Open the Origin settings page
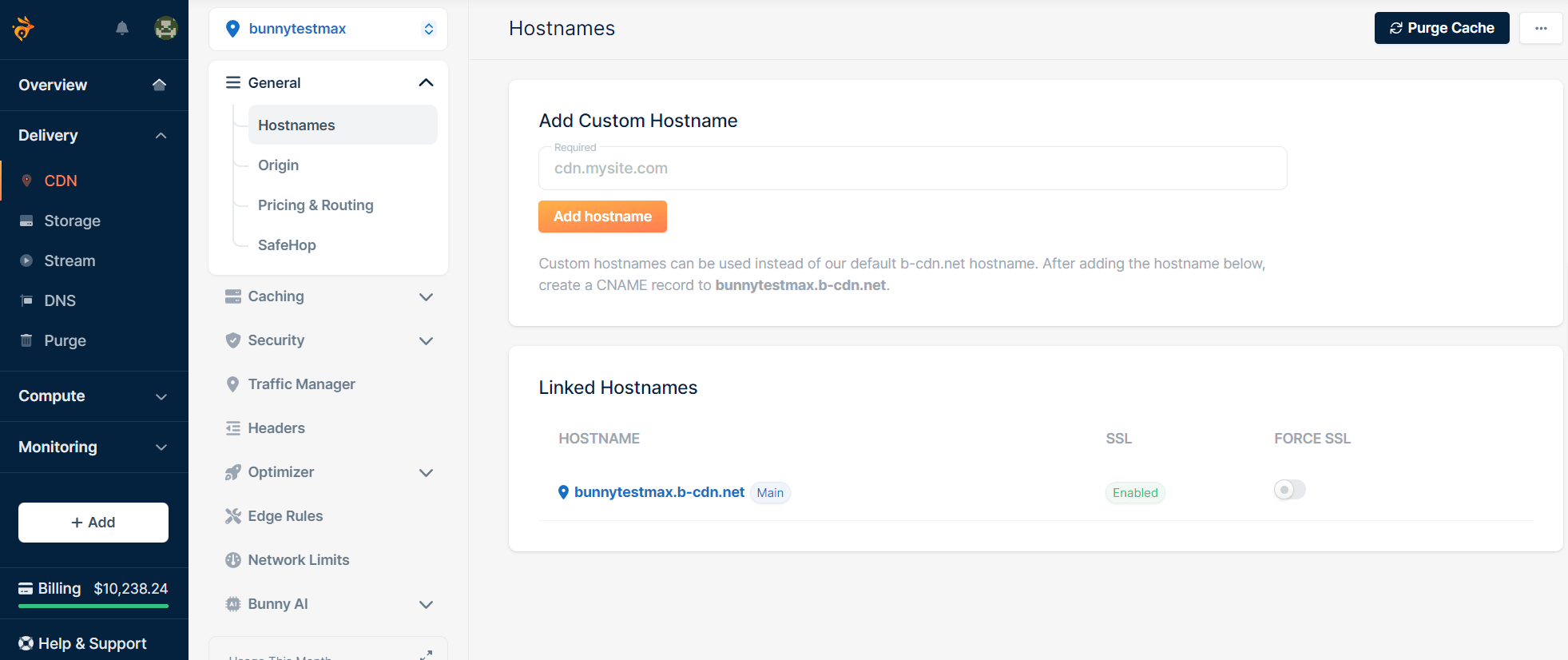 pyautogui.click(x=278, y=165)
